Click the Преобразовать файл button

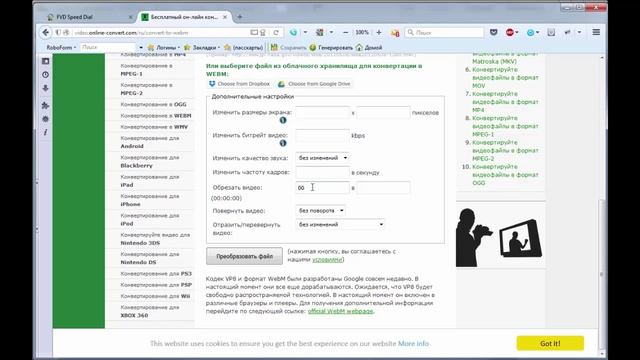[x=244, y=256]
